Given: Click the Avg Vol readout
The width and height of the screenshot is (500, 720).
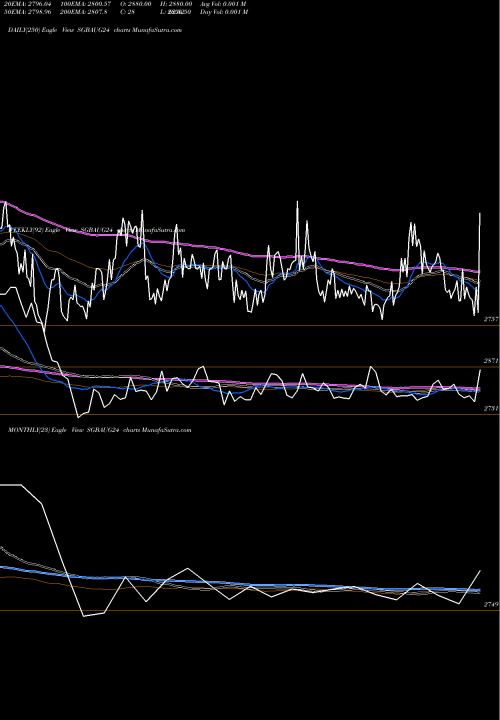Looking at the screenshot, I should [x=223, y=4].
